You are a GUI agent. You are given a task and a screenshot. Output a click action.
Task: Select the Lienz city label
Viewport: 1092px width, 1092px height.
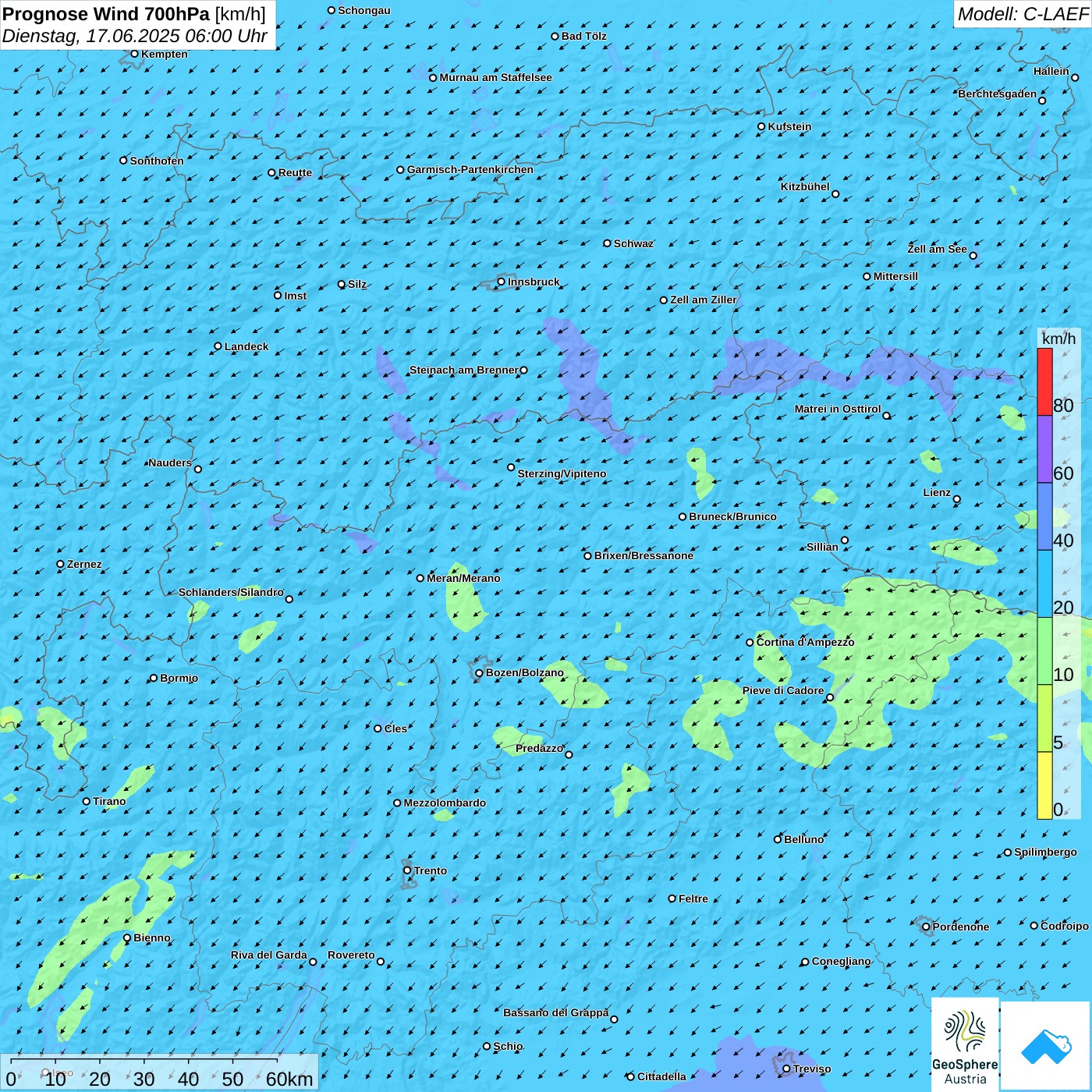[937, 492]
